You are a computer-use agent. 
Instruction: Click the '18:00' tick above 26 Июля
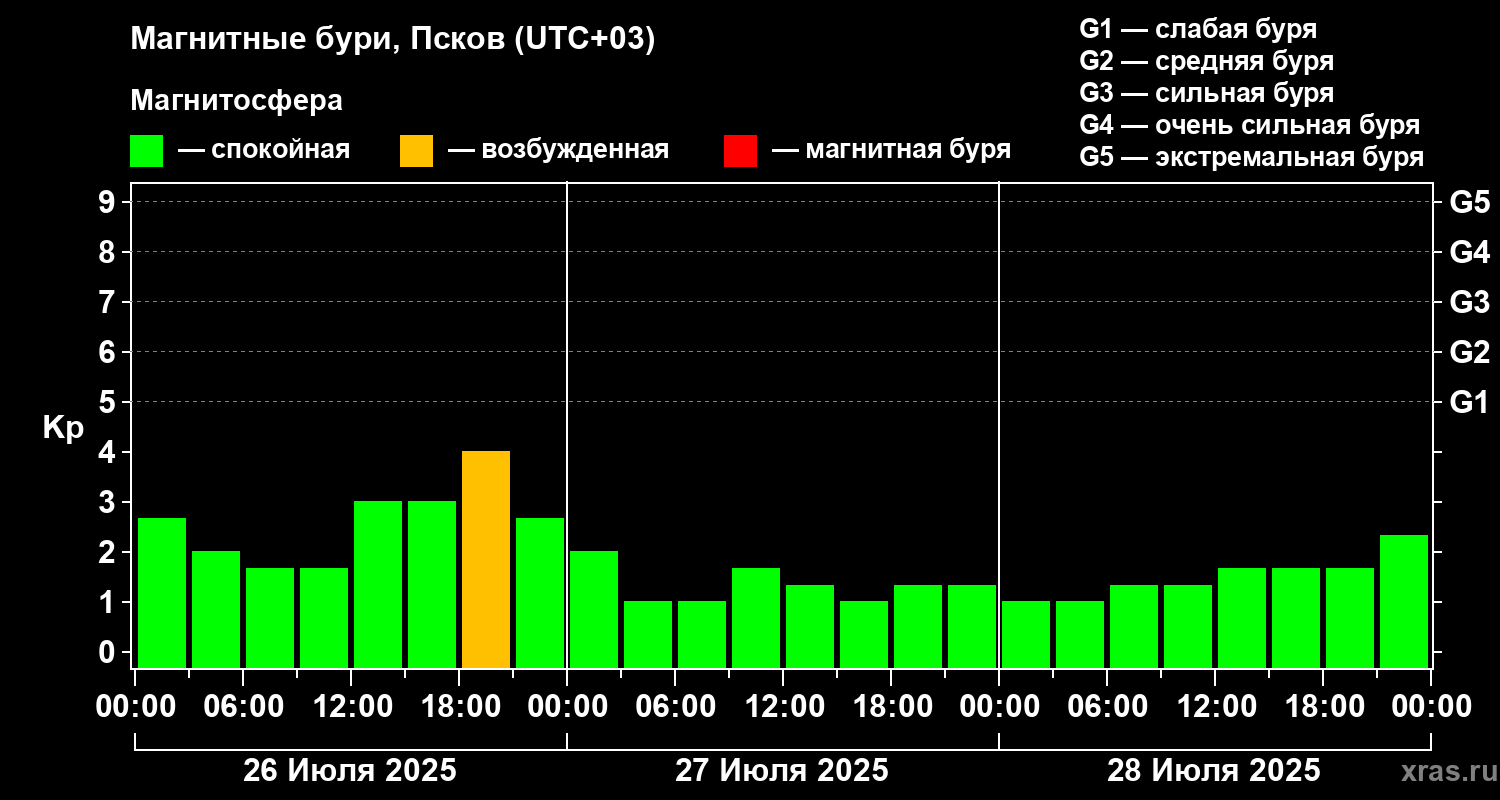click(x=459, y=707)
